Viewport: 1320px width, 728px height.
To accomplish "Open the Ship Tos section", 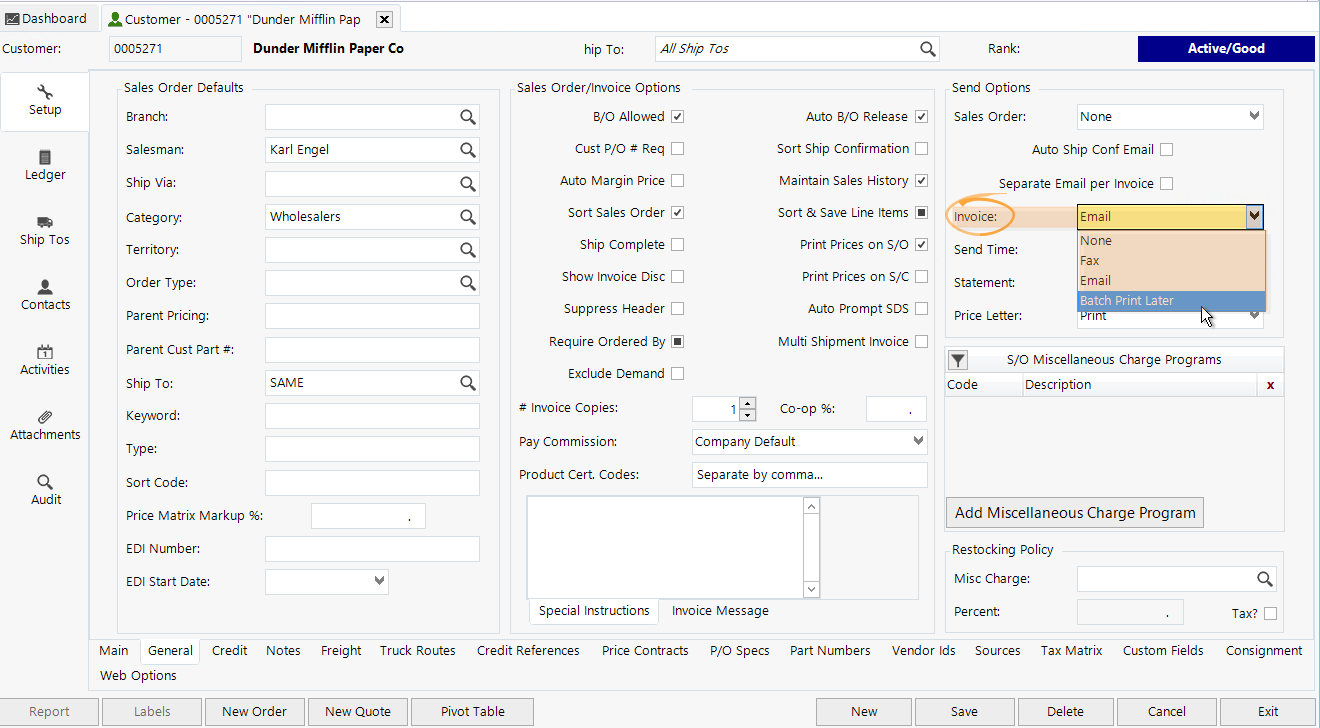I will (x=44, y=230).
